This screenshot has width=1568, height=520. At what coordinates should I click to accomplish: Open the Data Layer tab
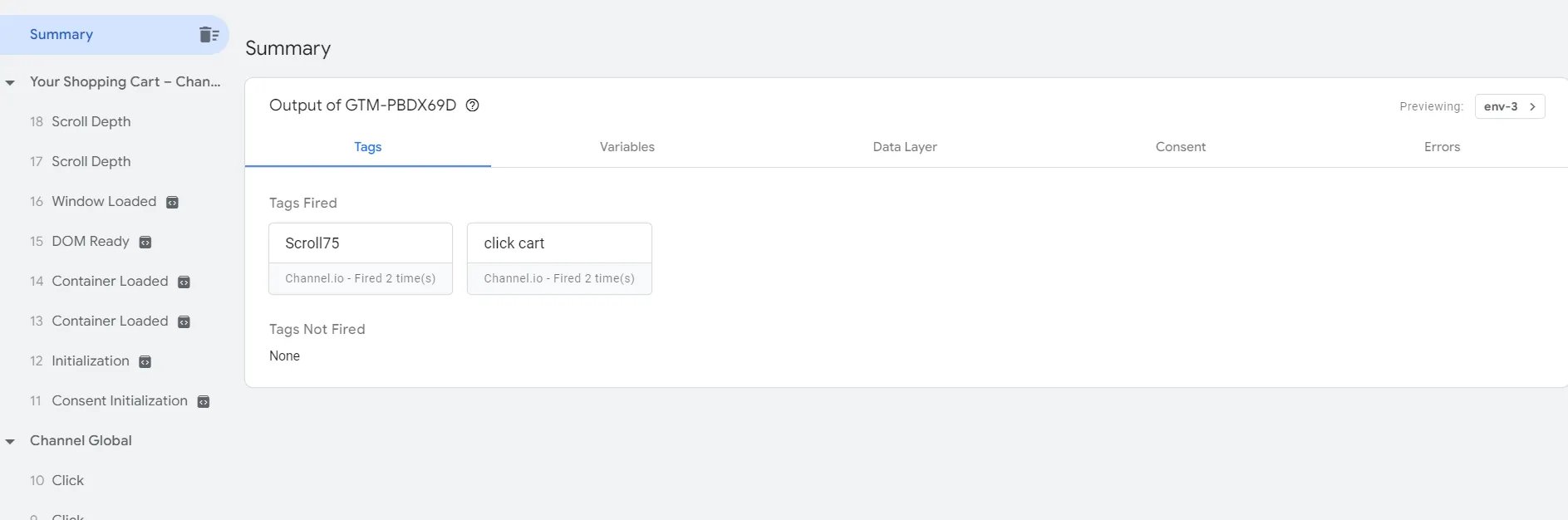904,147
